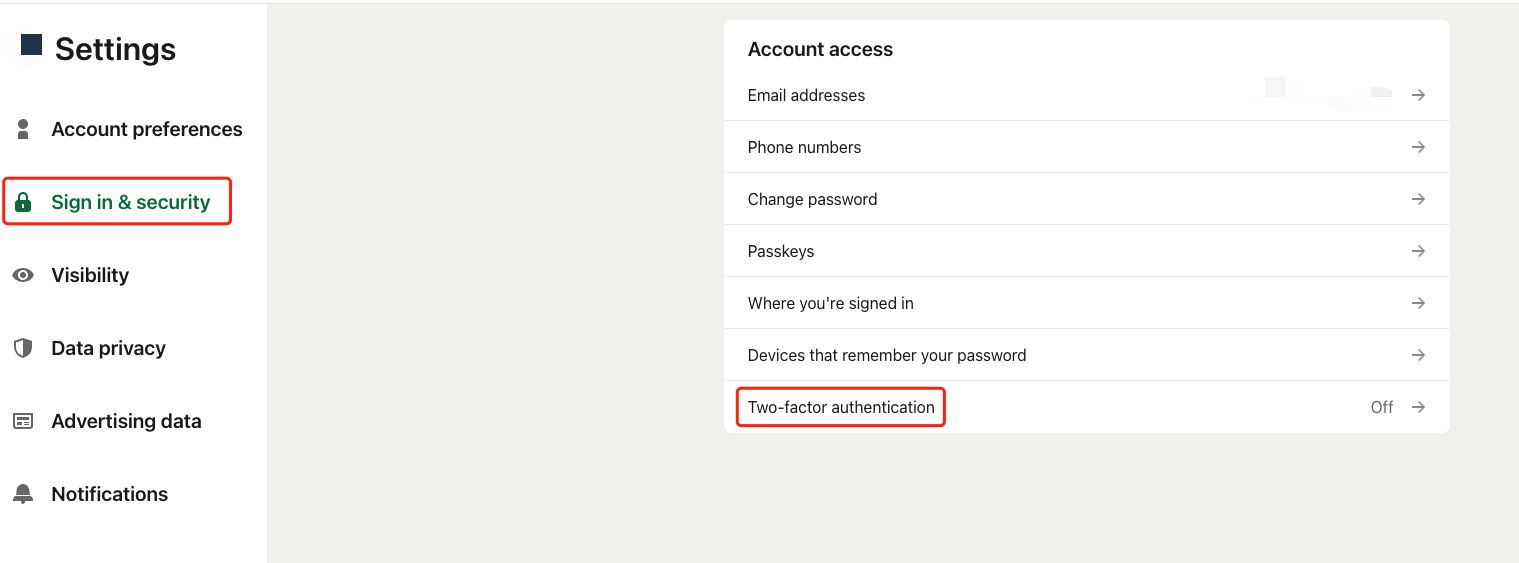Screen dimensions: 1519x563
Task: Expand Change password using its arrow
Action: coord(1418,199)
